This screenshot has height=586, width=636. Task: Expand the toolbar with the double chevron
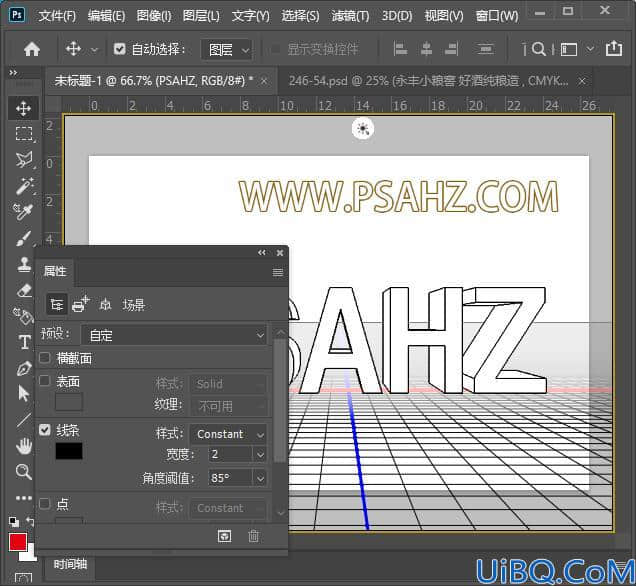pos(13,73)
